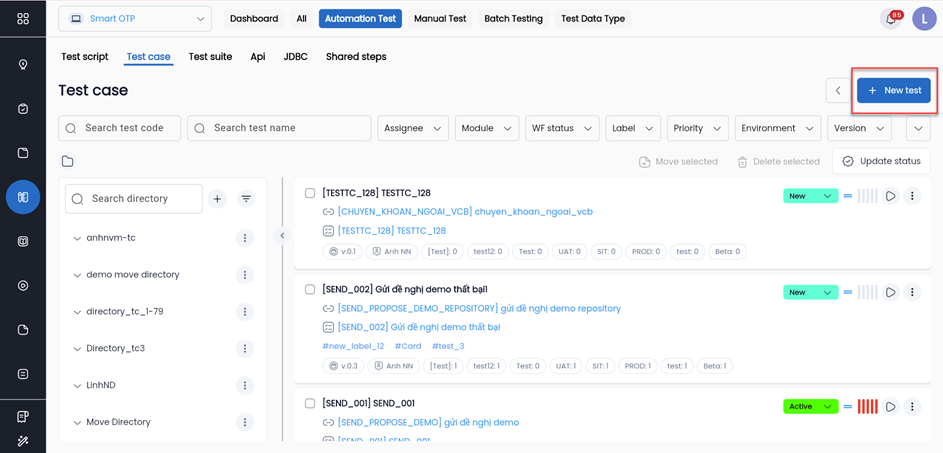Open the chuyen_khoan_ngoai_vcb link
This screenshot has width=943, height=453.
(465, 212)
